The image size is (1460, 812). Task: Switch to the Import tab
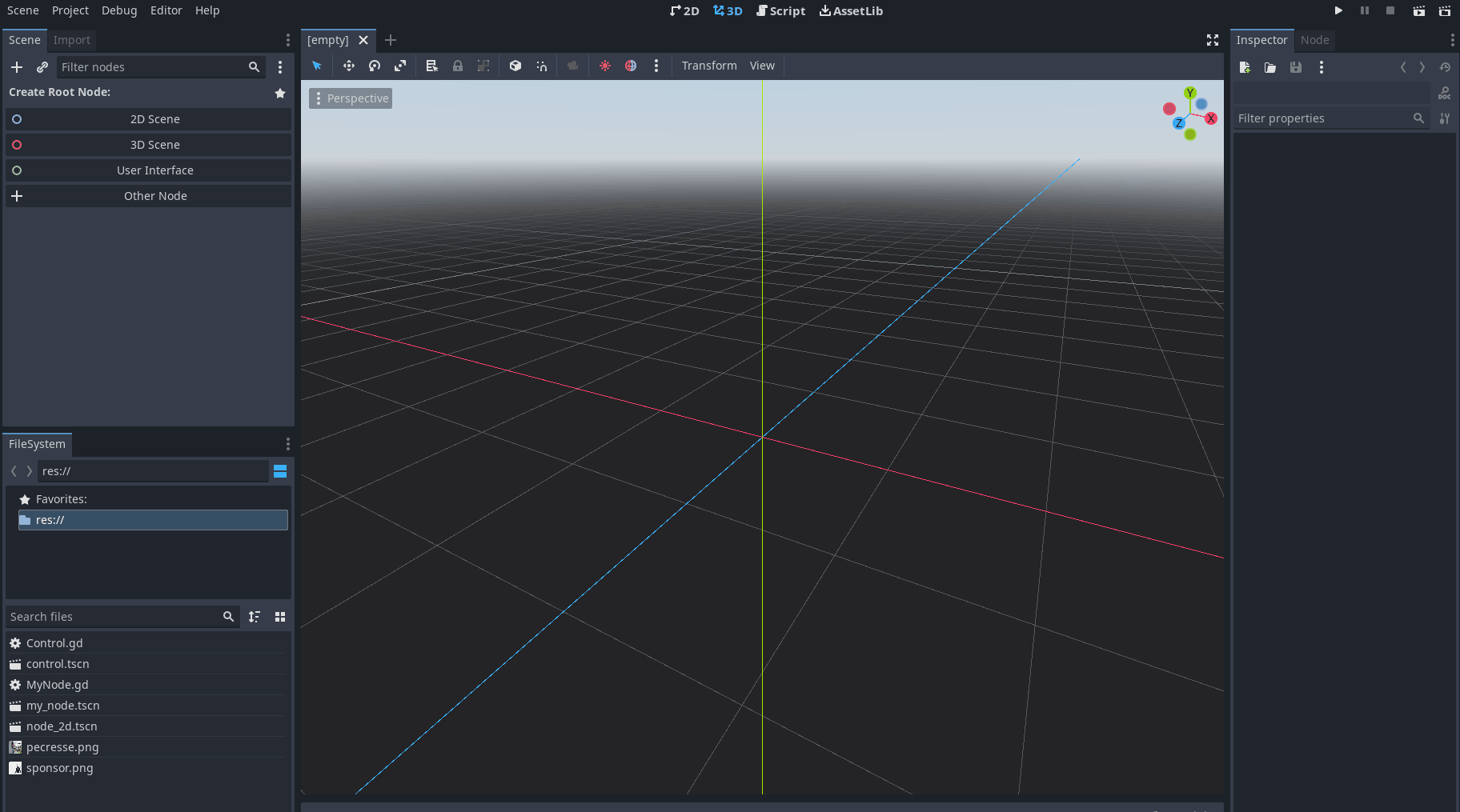pyautogui.click(x=72, y=40)
